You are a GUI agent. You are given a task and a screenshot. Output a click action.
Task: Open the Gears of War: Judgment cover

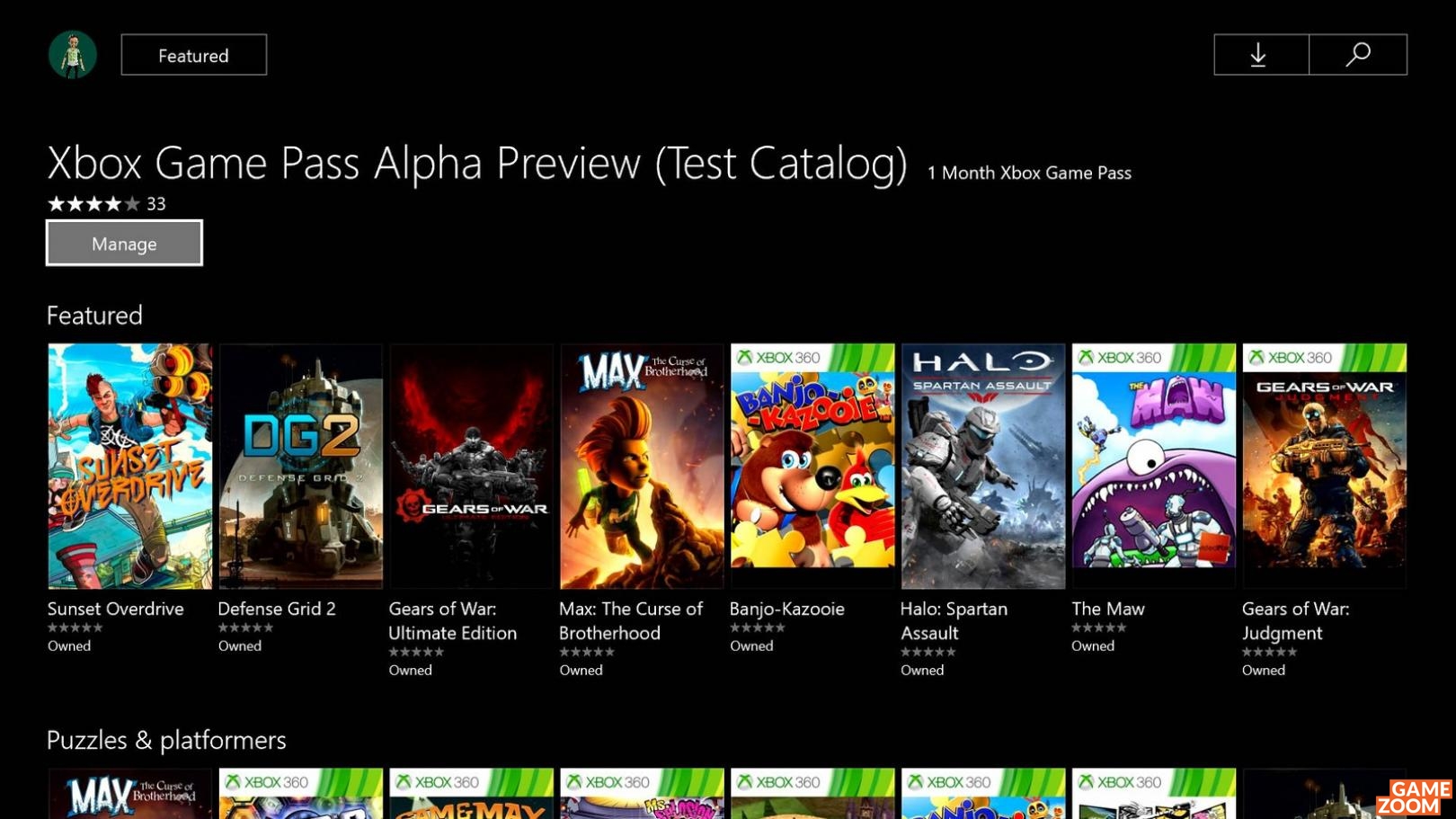point(1325,466)
